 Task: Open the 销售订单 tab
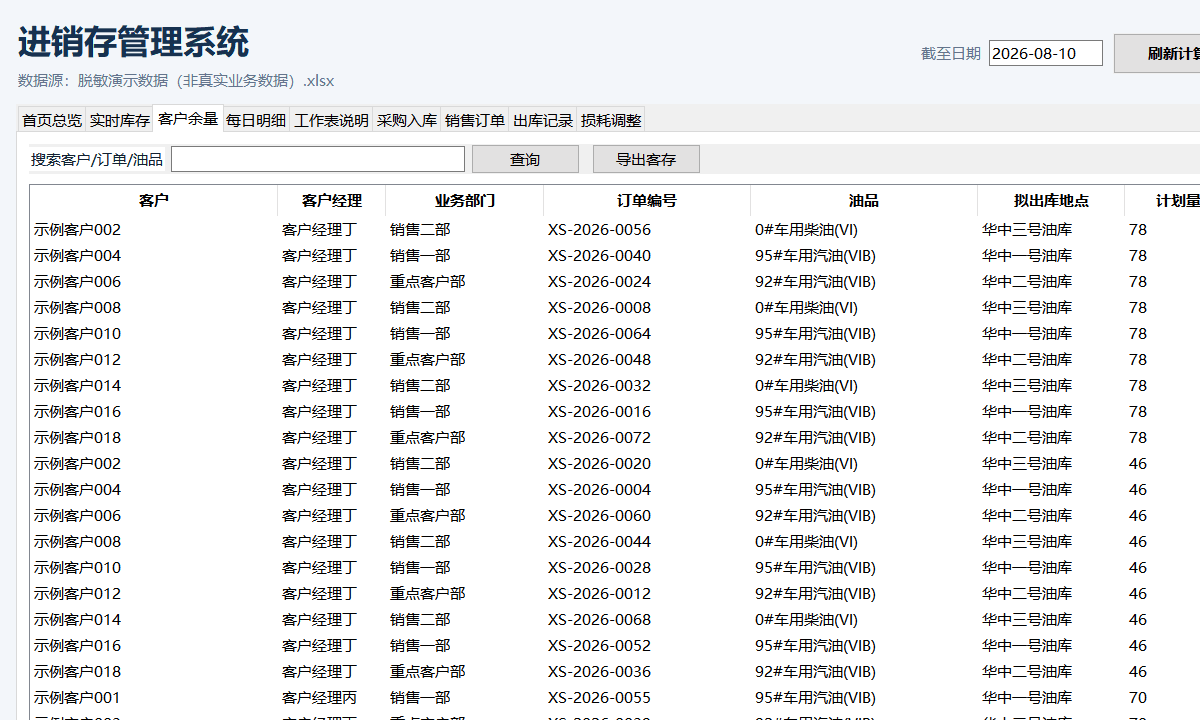tap(474, 120)
